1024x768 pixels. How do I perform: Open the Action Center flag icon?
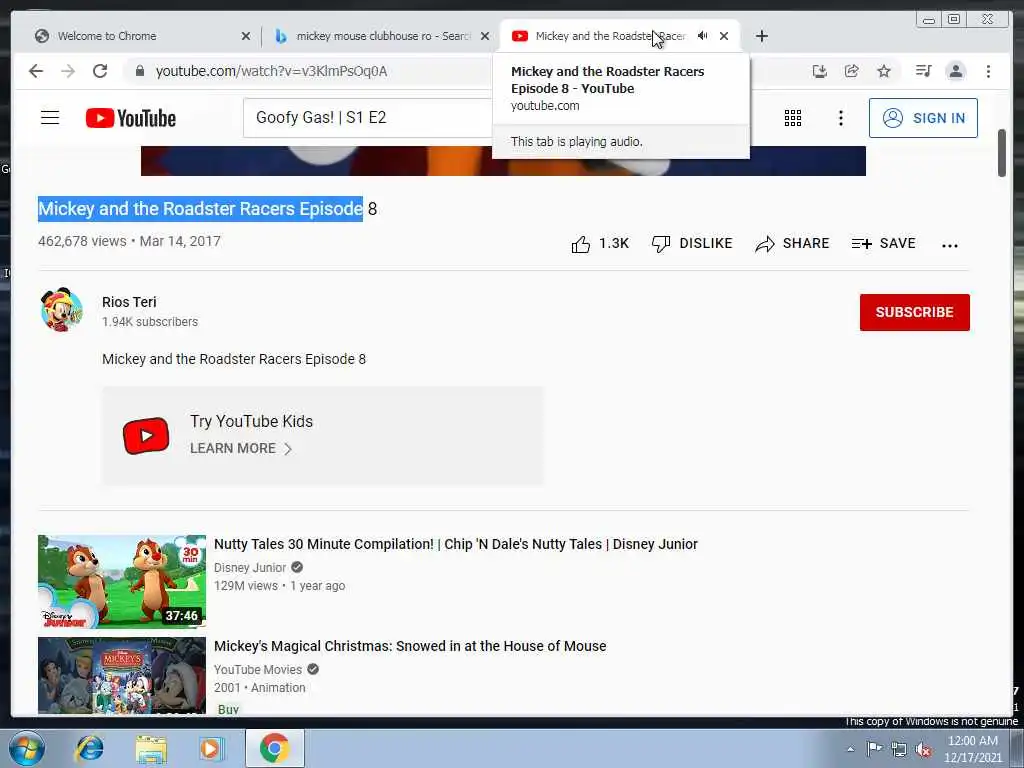(x=874, y=749)
